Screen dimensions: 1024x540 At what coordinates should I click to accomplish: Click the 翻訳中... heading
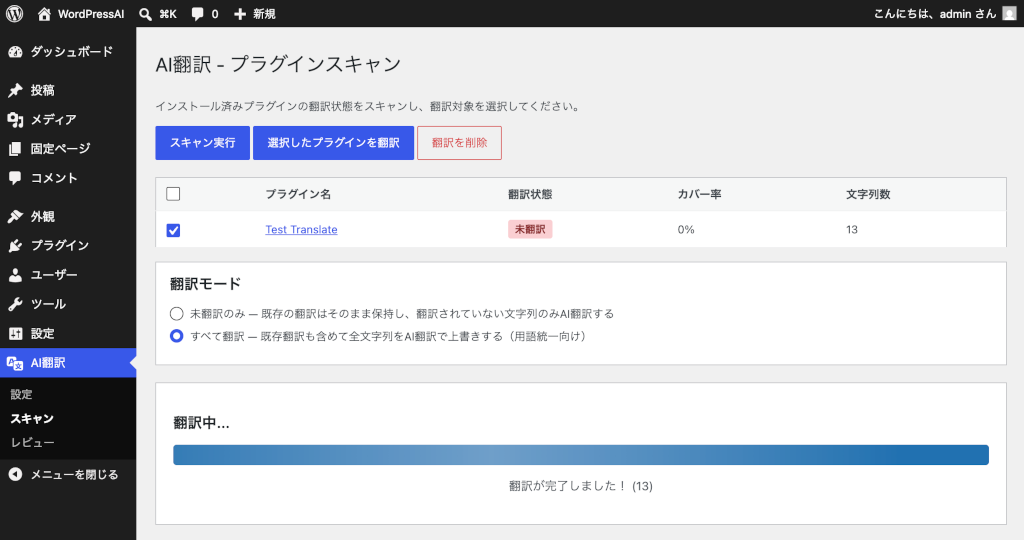(201, 422)
